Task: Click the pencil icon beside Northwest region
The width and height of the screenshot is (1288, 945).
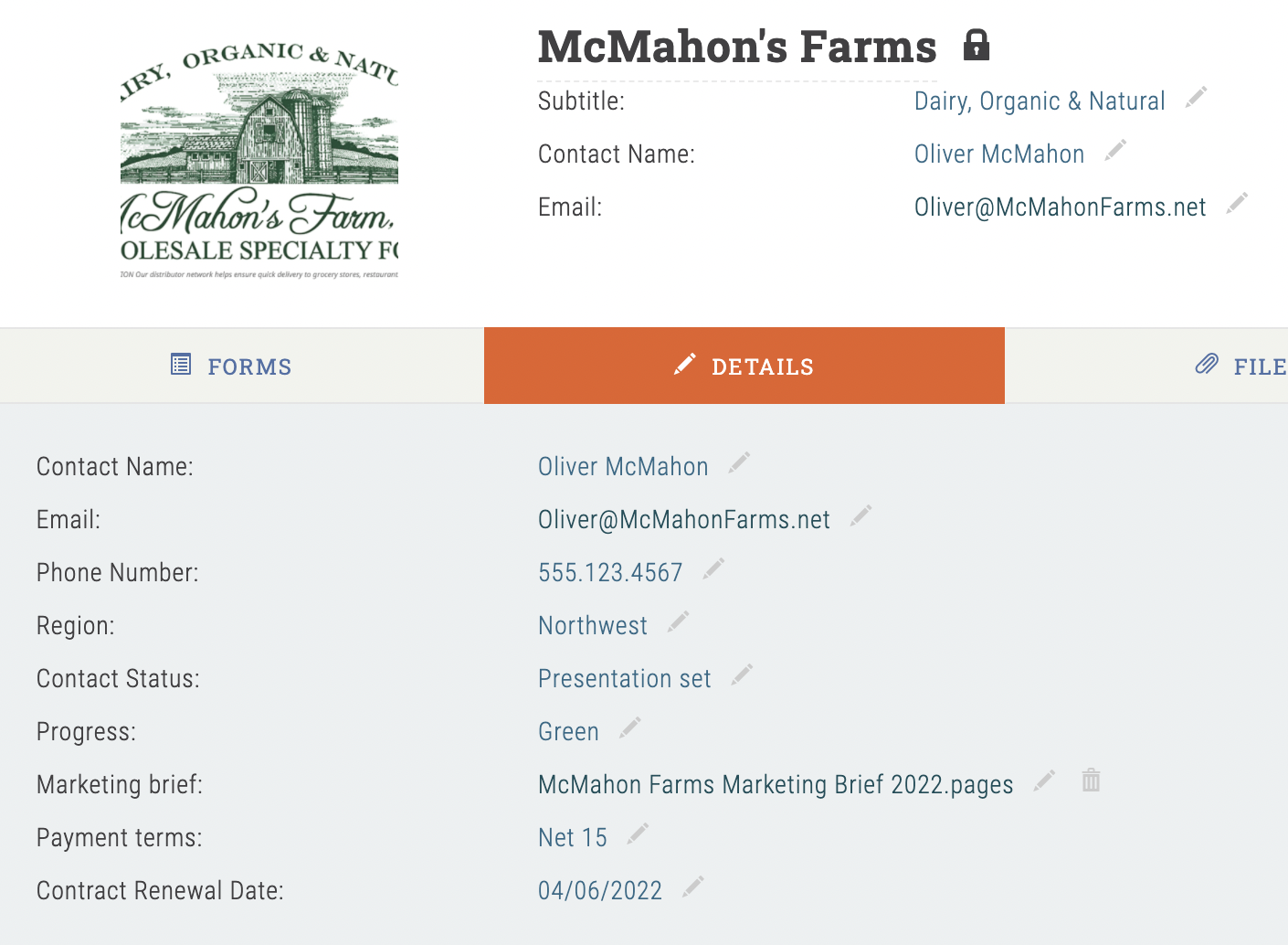Action: (678, 621)
